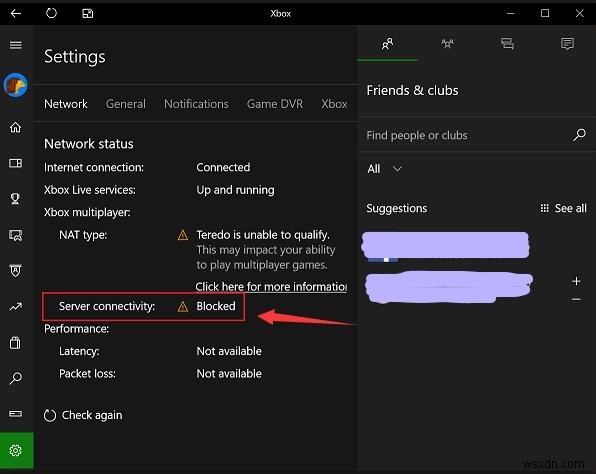
Task: Expand the hamburger navigation menu
Action: (x=16, y=45)
